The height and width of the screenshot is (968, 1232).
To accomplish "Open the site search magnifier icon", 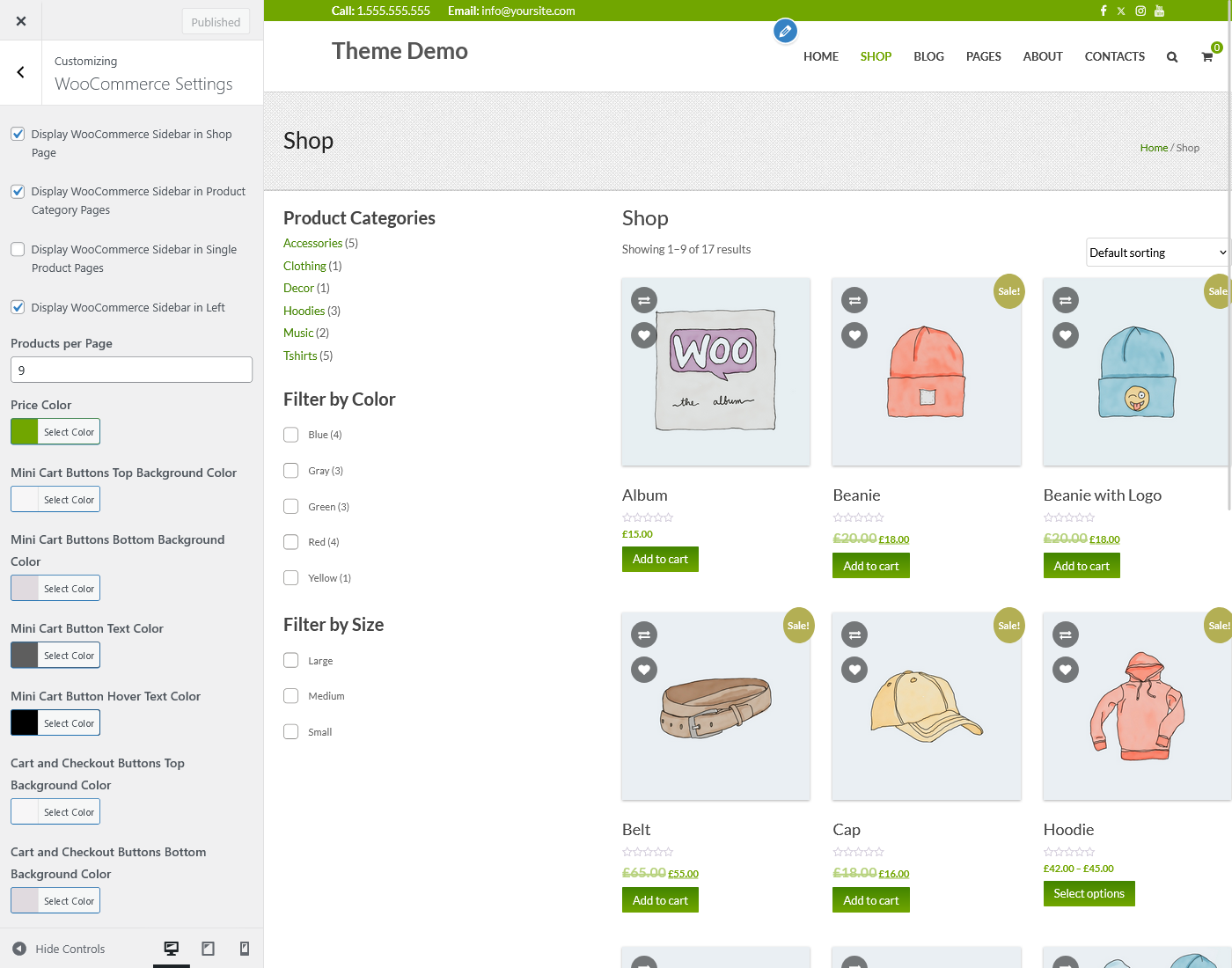I will [x=1171, y=57].
